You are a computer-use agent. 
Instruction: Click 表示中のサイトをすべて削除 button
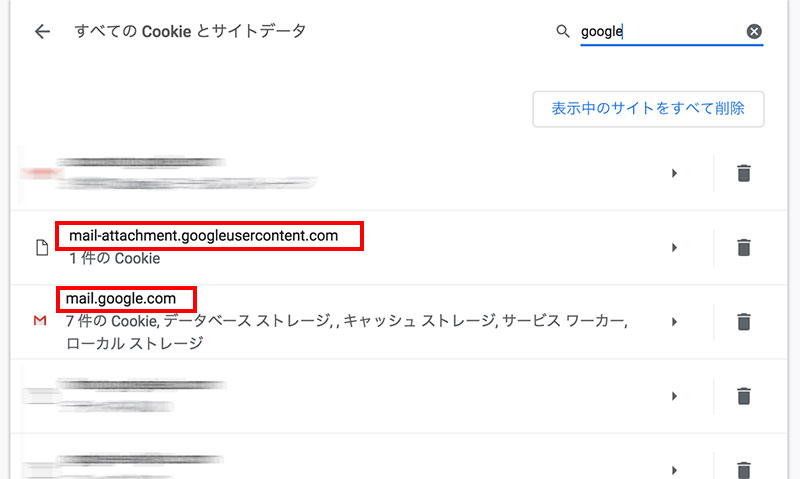[648, 108]
